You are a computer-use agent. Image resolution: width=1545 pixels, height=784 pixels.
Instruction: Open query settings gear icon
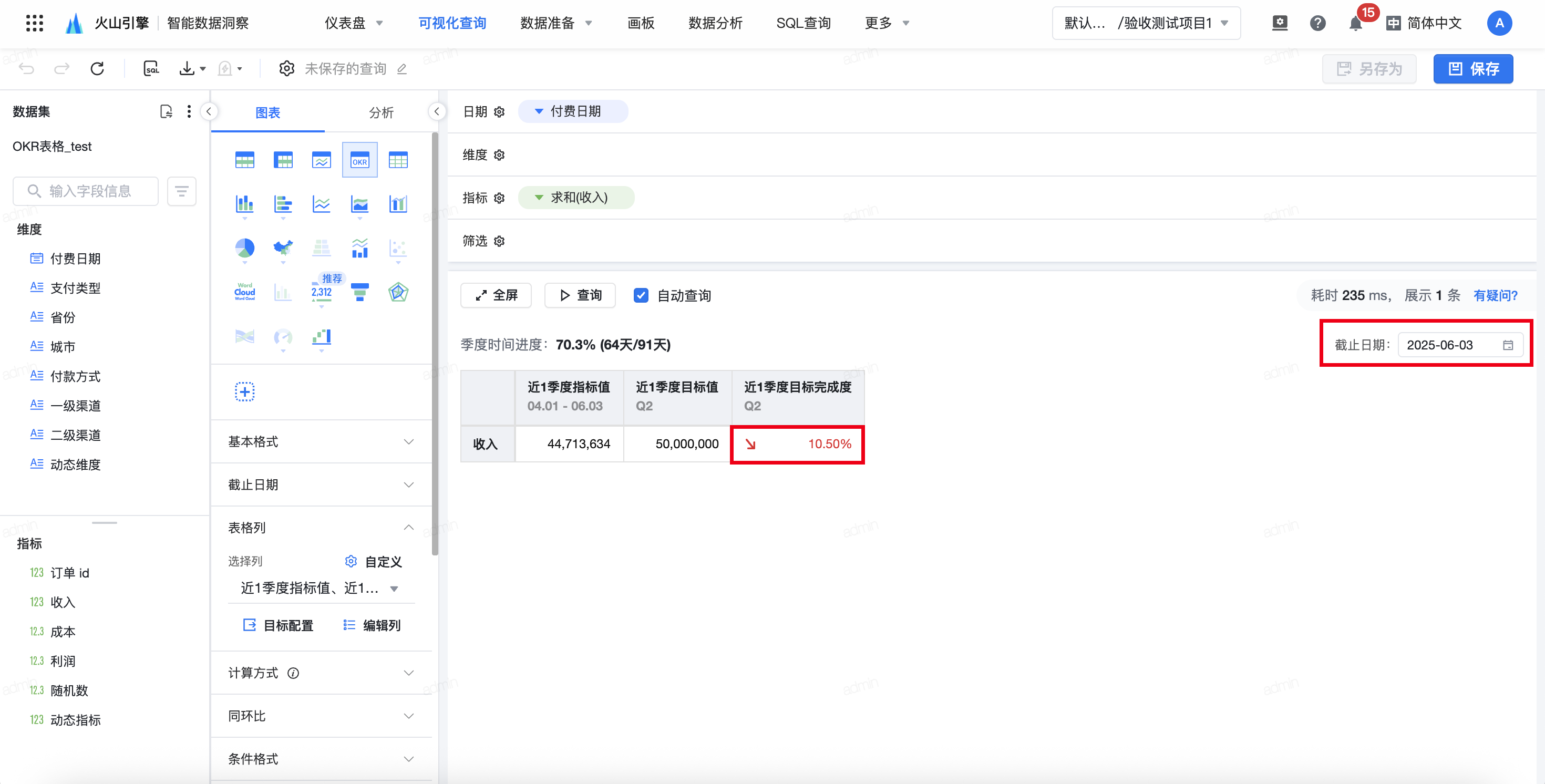pyautogui.click(x=287, y=68)
